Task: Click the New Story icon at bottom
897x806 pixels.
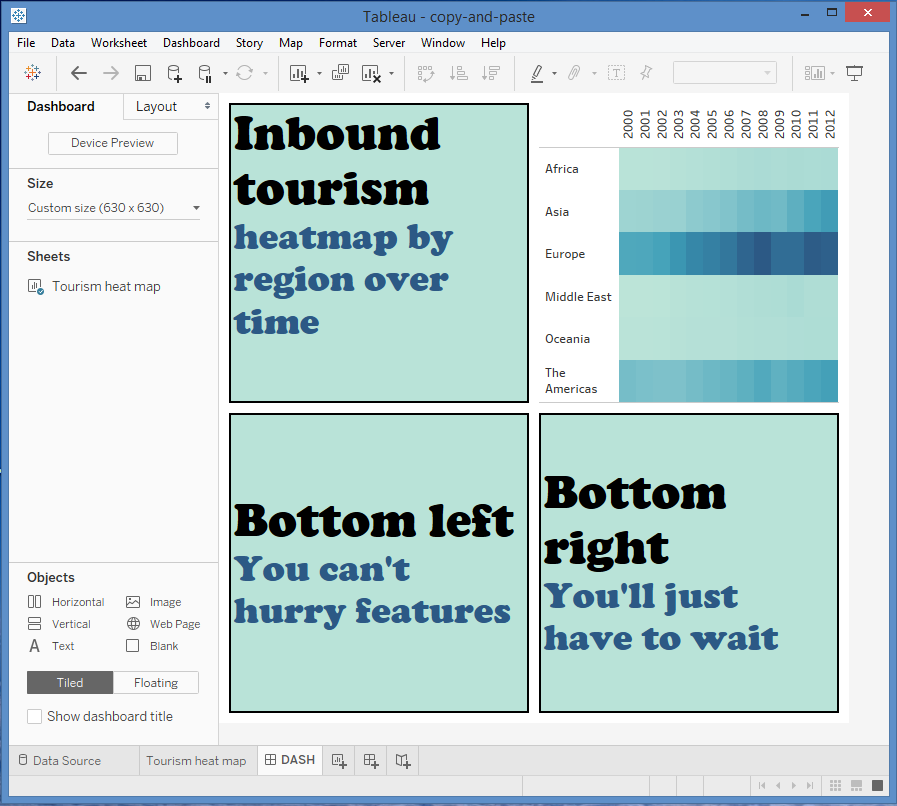Action: 402,761
